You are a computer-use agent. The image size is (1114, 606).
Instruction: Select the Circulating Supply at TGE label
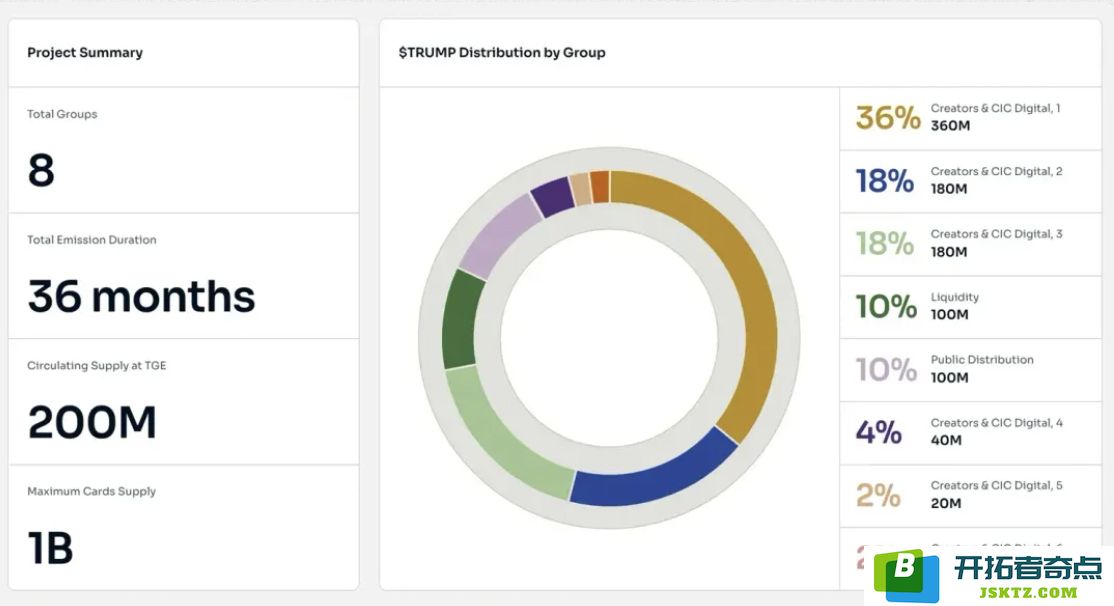[x=97, y=365]
